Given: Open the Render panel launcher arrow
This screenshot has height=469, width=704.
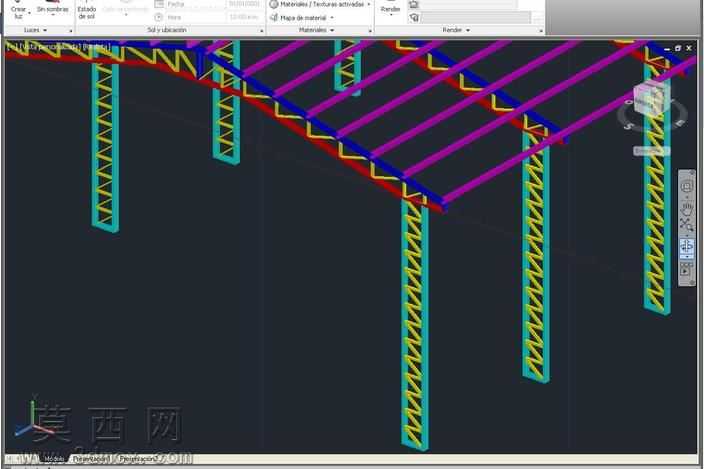Looking at the screenshot, I should [541, 31].
